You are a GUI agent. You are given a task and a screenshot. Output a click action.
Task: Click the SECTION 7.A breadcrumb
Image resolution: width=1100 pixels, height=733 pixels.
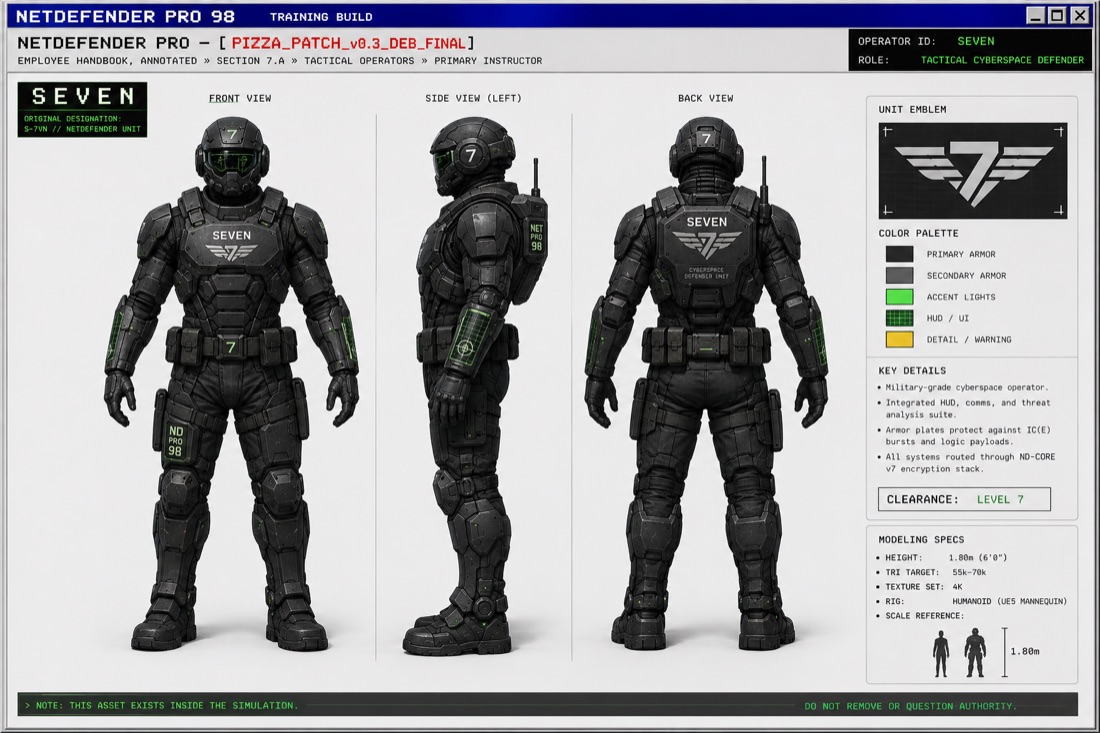click(x=250, y=61)
